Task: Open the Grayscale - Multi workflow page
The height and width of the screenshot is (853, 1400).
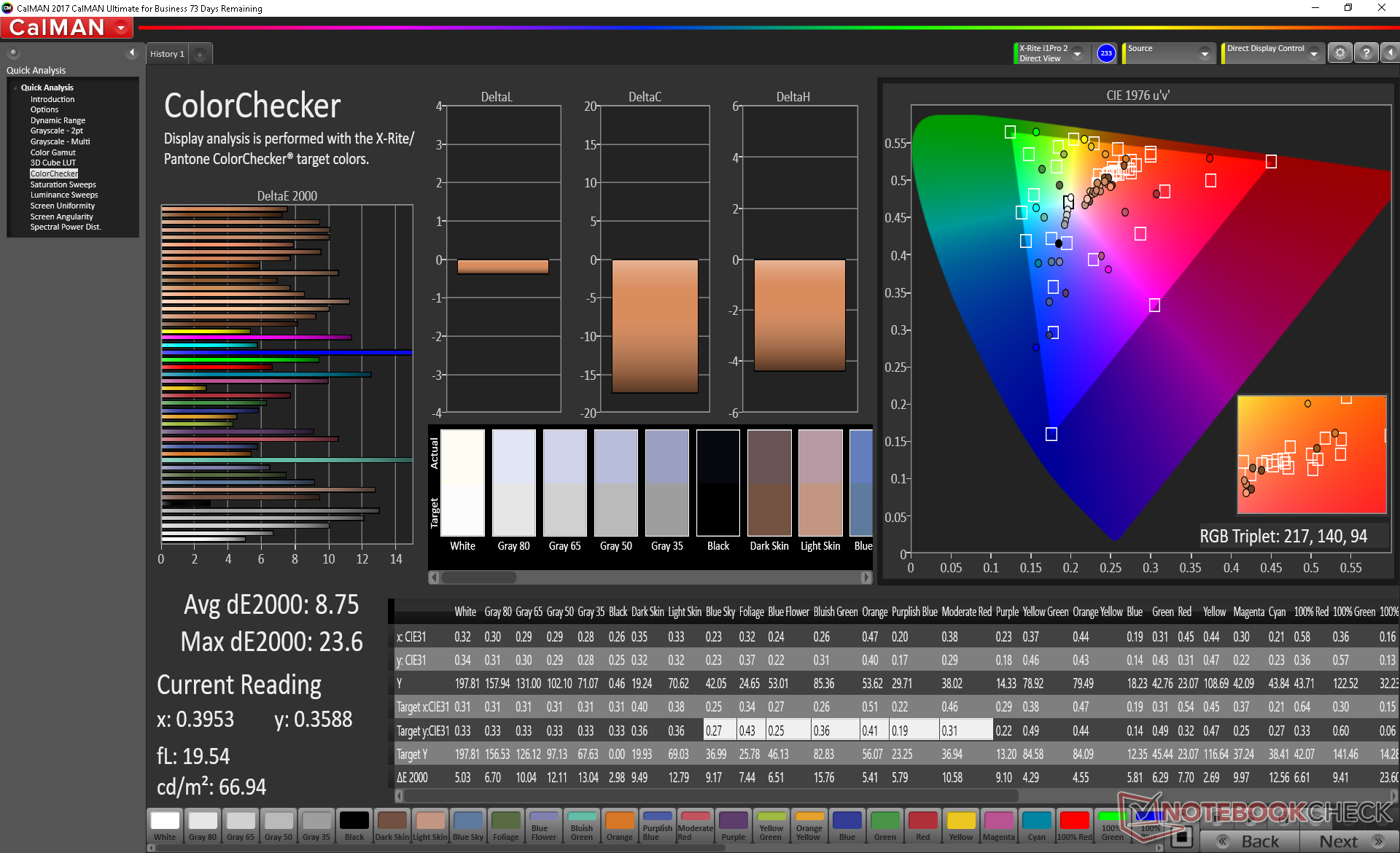Action: pos(60,141)
